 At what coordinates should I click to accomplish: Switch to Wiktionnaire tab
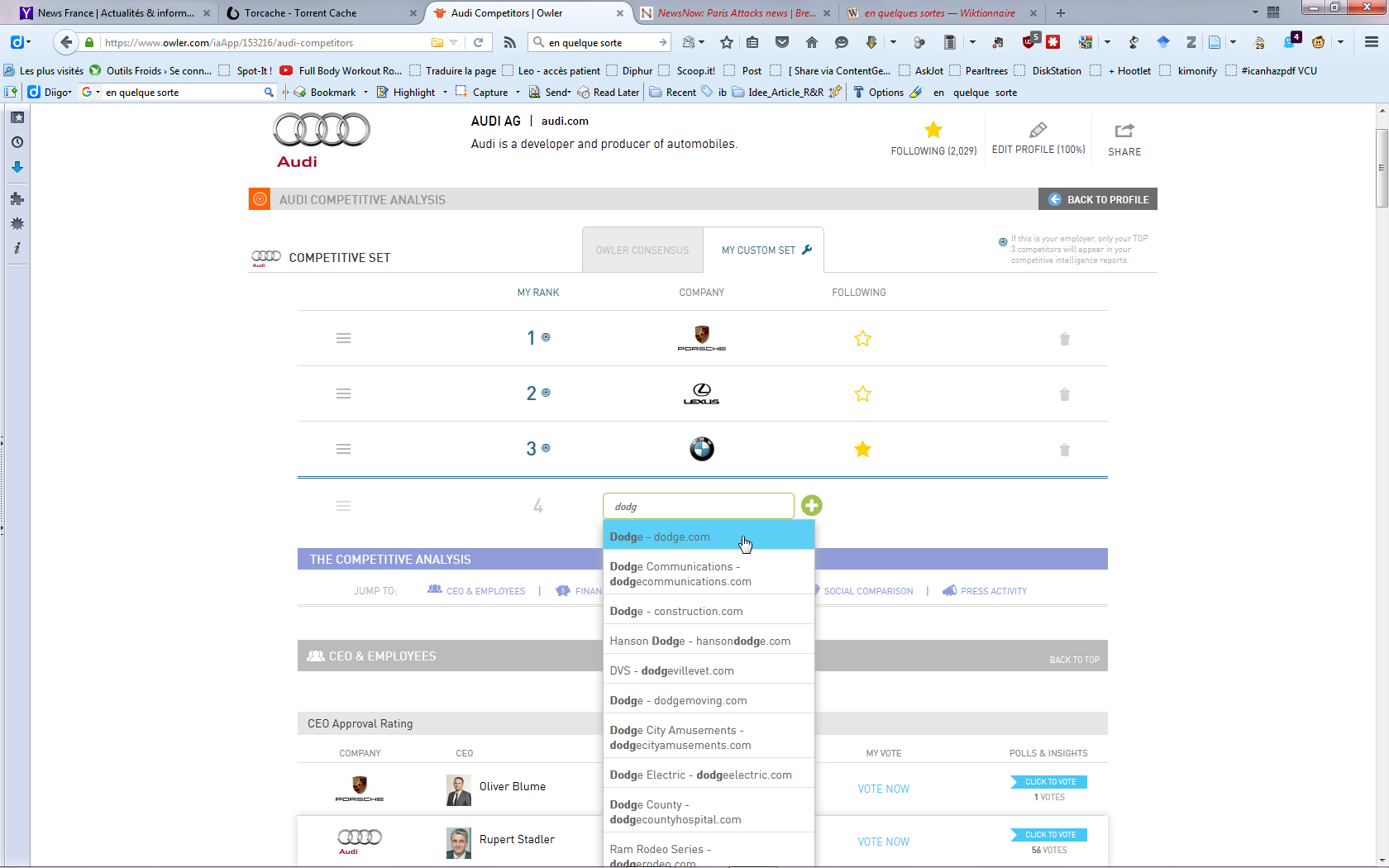941,12
